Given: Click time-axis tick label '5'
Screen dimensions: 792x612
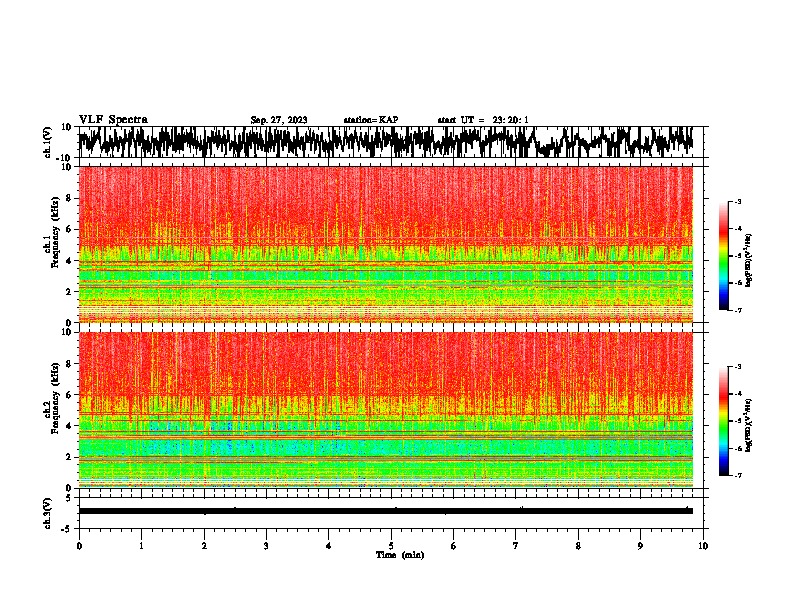Looking at the screenshot, I should [x=391, y=545].
